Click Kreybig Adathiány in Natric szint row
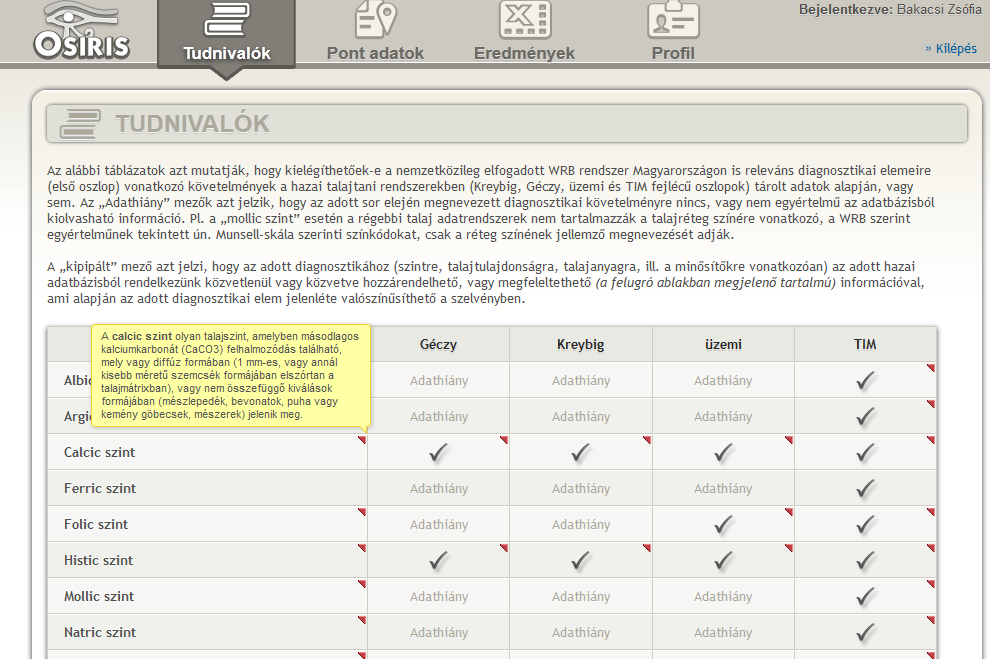 pos(581,632)
